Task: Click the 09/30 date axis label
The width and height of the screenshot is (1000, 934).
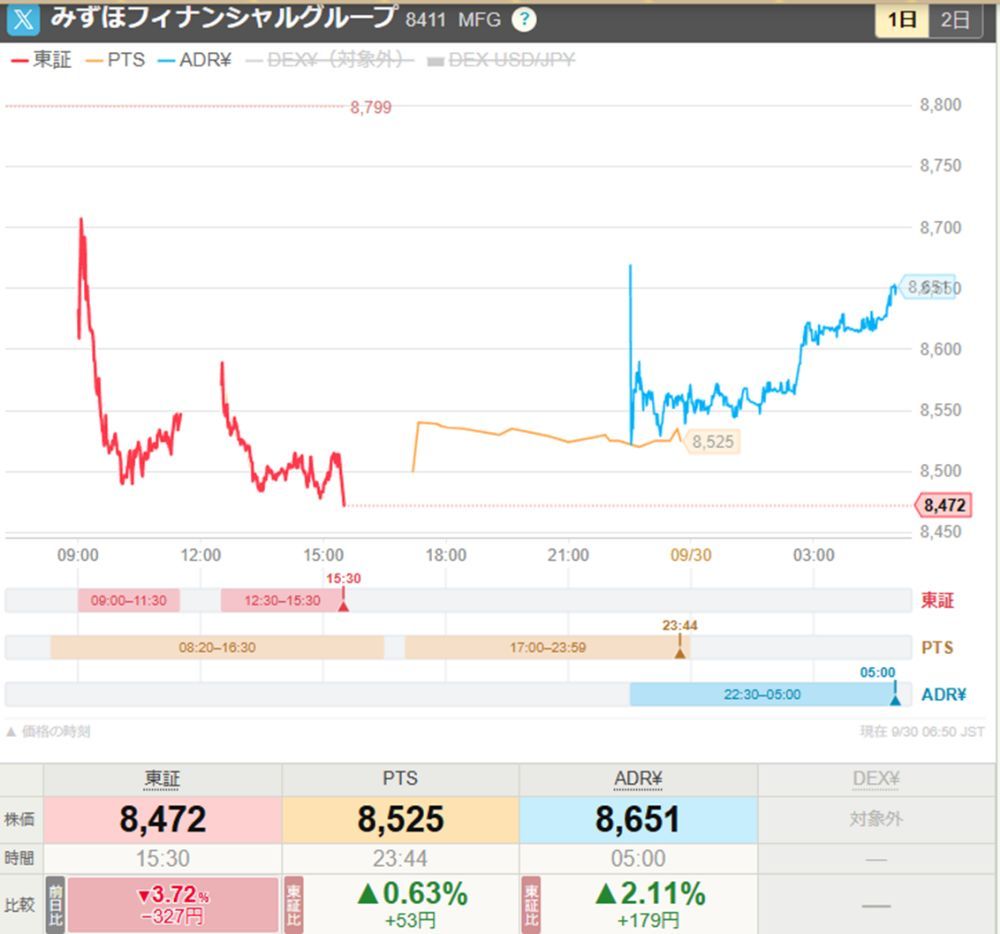Action: 691,555
